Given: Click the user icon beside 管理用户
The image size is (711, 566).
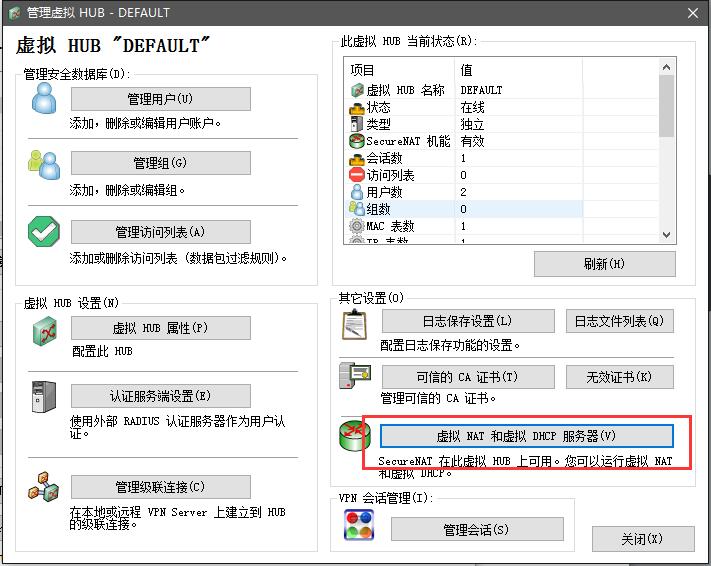Looking at the screenshot, I should [x=44, y=98].
